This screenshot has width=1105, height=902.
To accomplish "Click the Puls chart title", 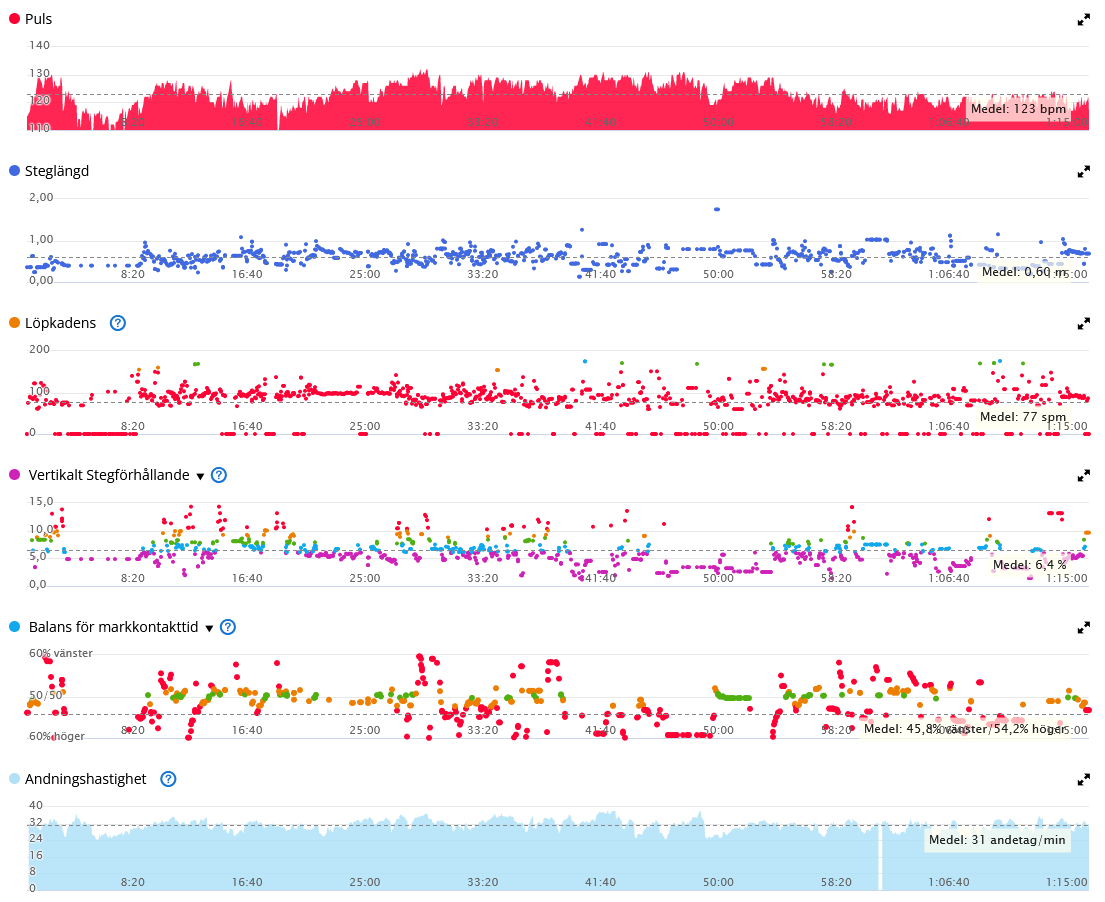I will coord(38,19).
